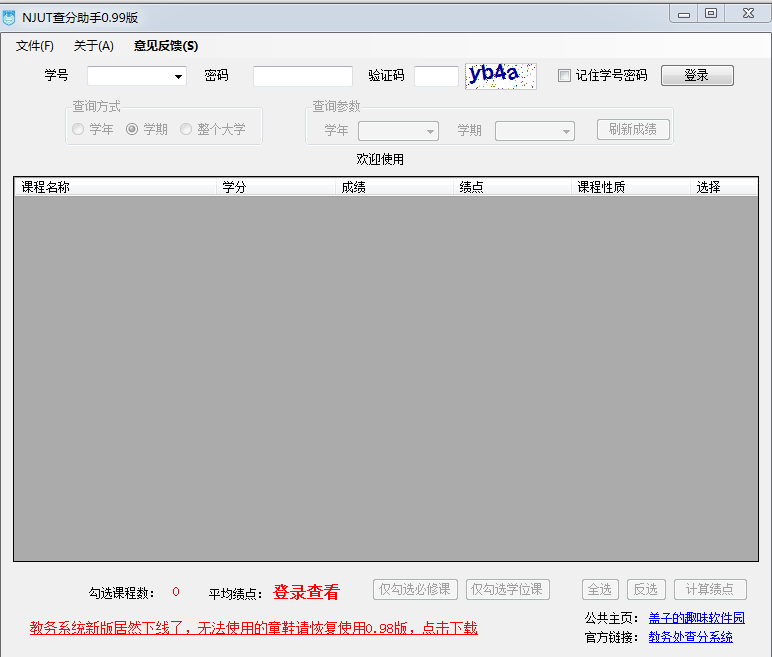Click the 反选 invert selection button
Image resolution: width=772 pixels, height=657 pixels.
click(x=646, y=590)
